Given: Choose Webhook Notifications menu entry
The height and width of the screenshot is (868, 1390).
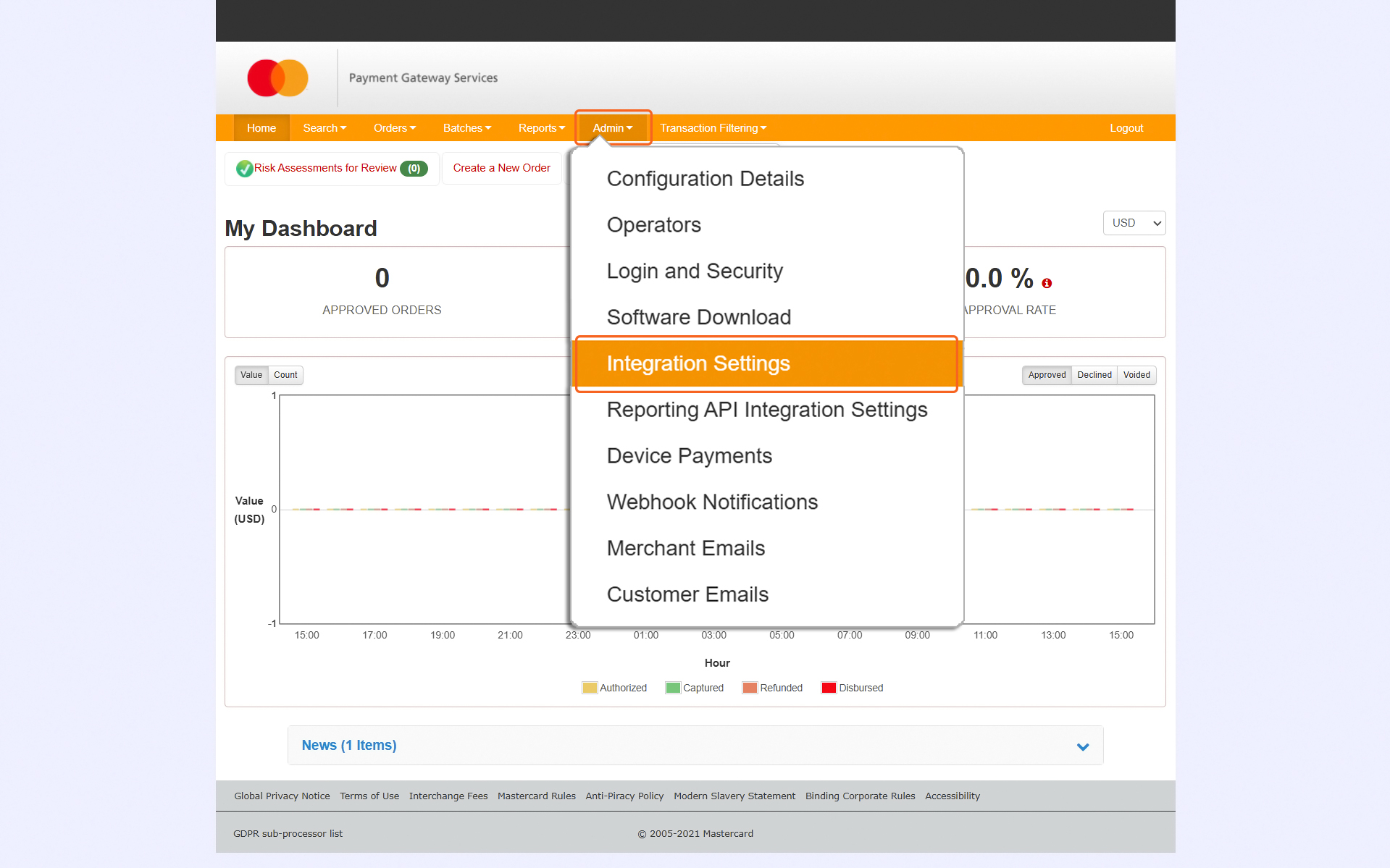Looking at the screenshot, I should point(712,502).
